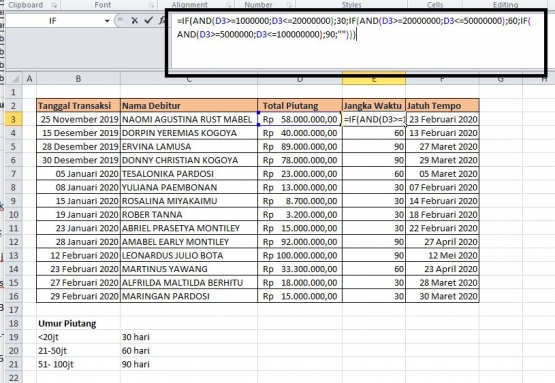Select the 90 hari cell

[x=189, y=364]
